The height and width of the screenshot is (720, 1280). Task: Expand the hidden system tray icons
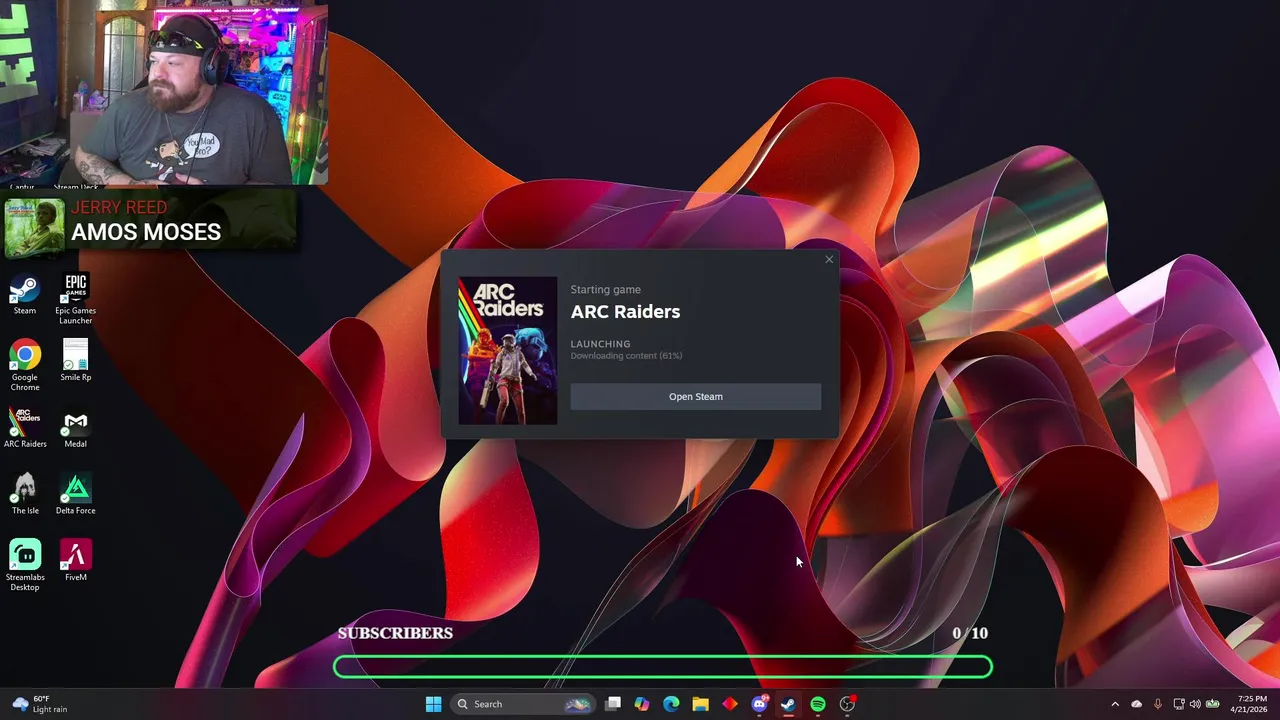click(x=1115, y=704)
